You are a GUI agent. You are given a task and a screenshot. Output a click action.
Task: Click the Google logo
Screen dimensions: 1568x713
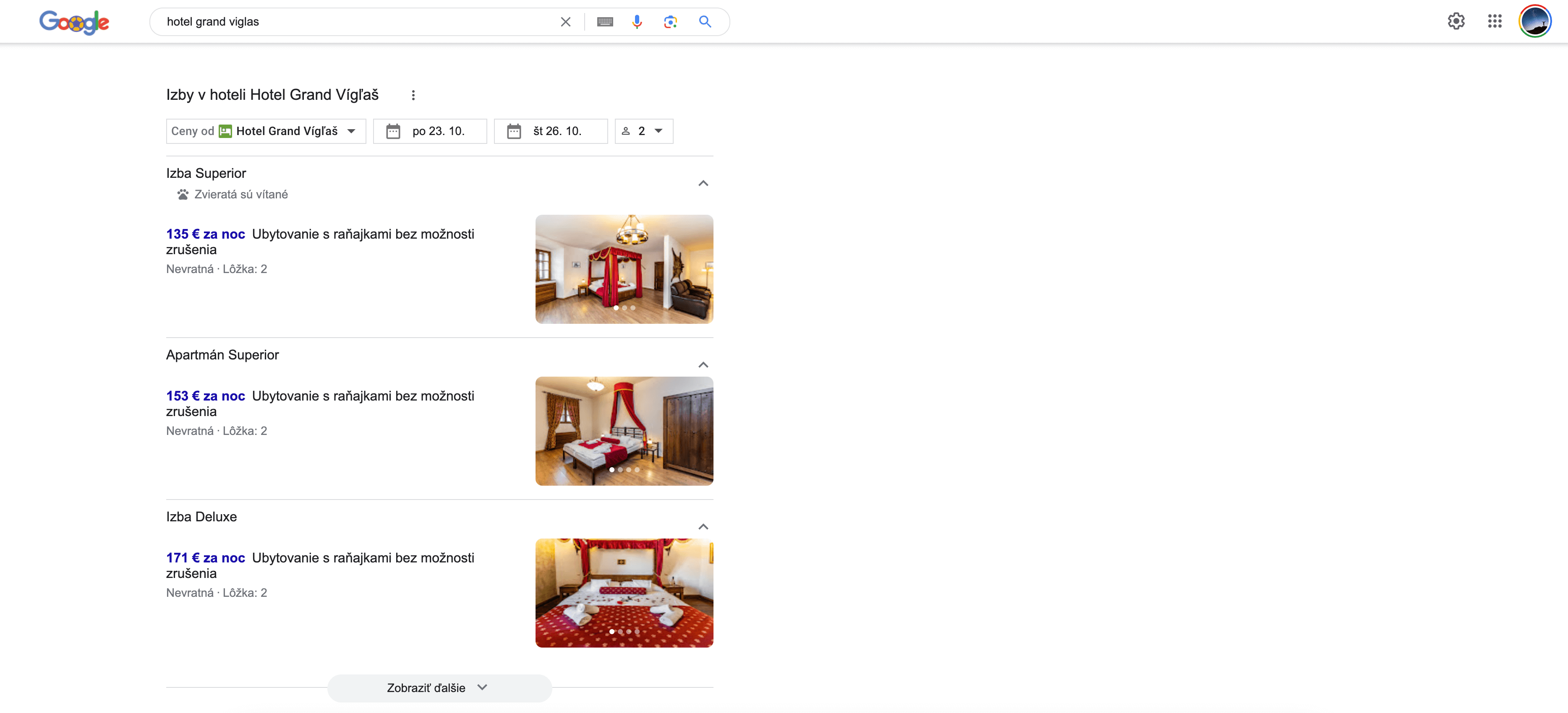[x=74, y=22]
